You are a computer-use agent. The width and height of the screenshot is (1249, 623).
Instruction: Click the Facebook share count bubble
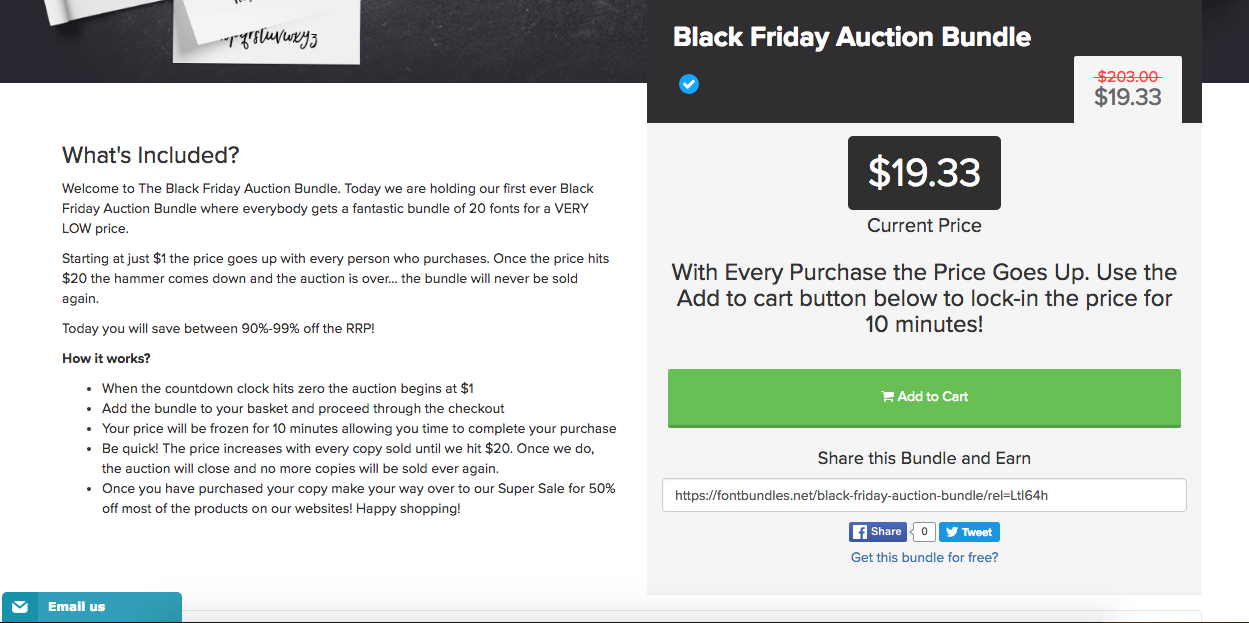pos(925,532)
